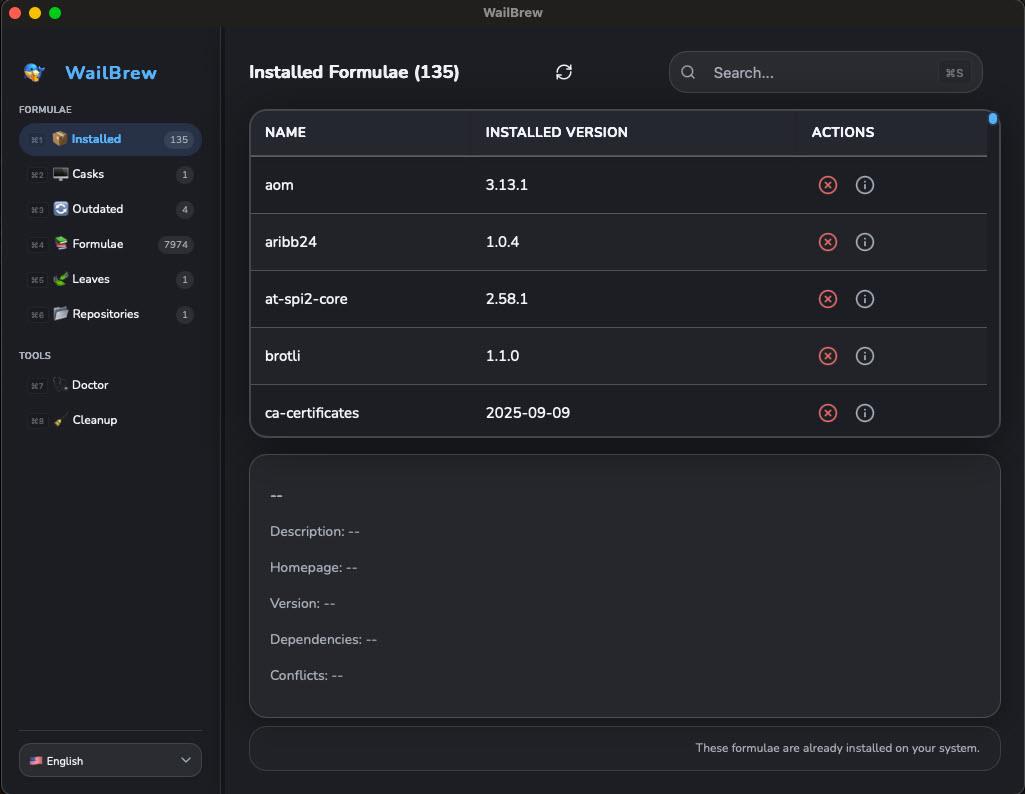Remove the ca-certificates formula
Screen dimensions: 1025x794
pos(827,413)
